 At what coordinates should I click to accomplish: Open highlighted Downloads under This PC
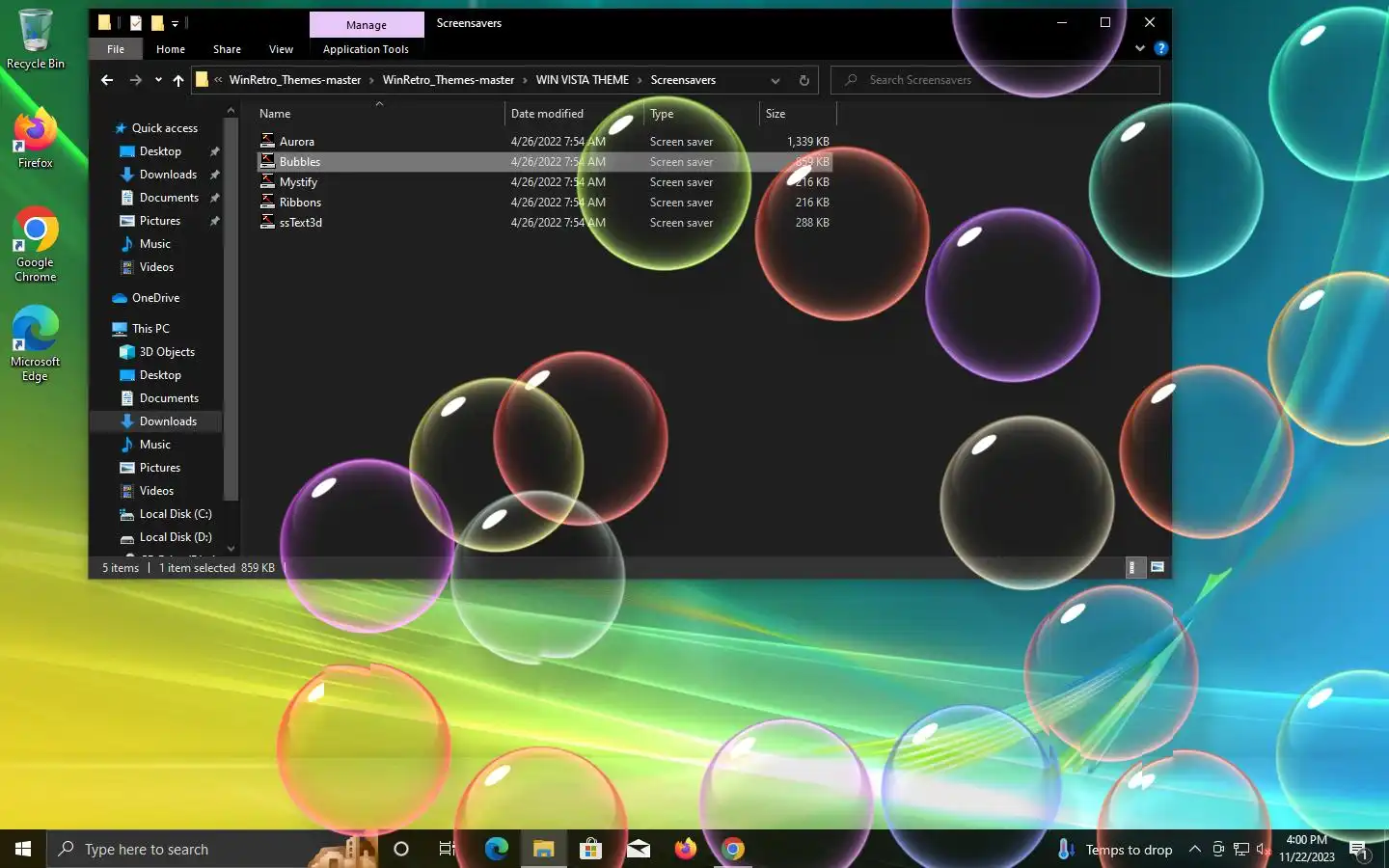(x=156, y=421)
